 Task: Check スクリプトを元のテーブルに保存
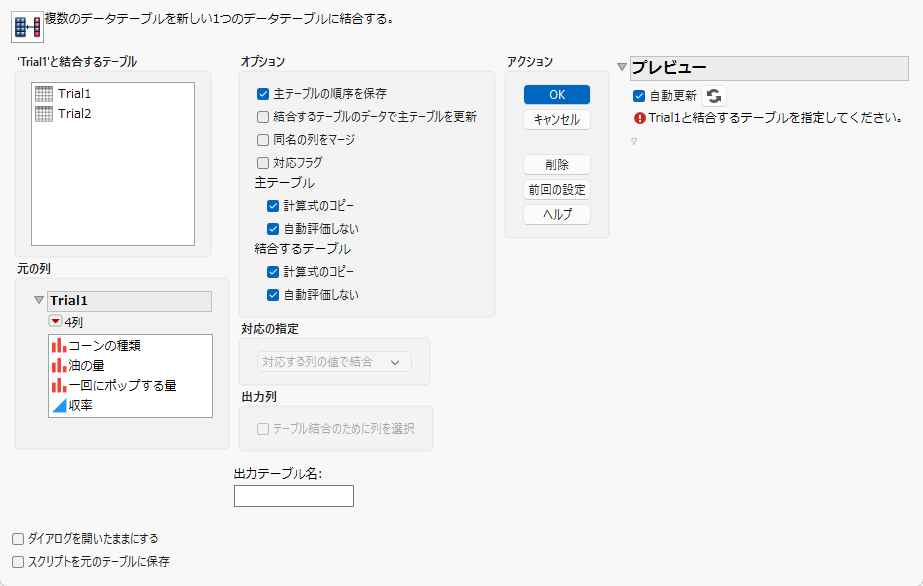[18, 562]
